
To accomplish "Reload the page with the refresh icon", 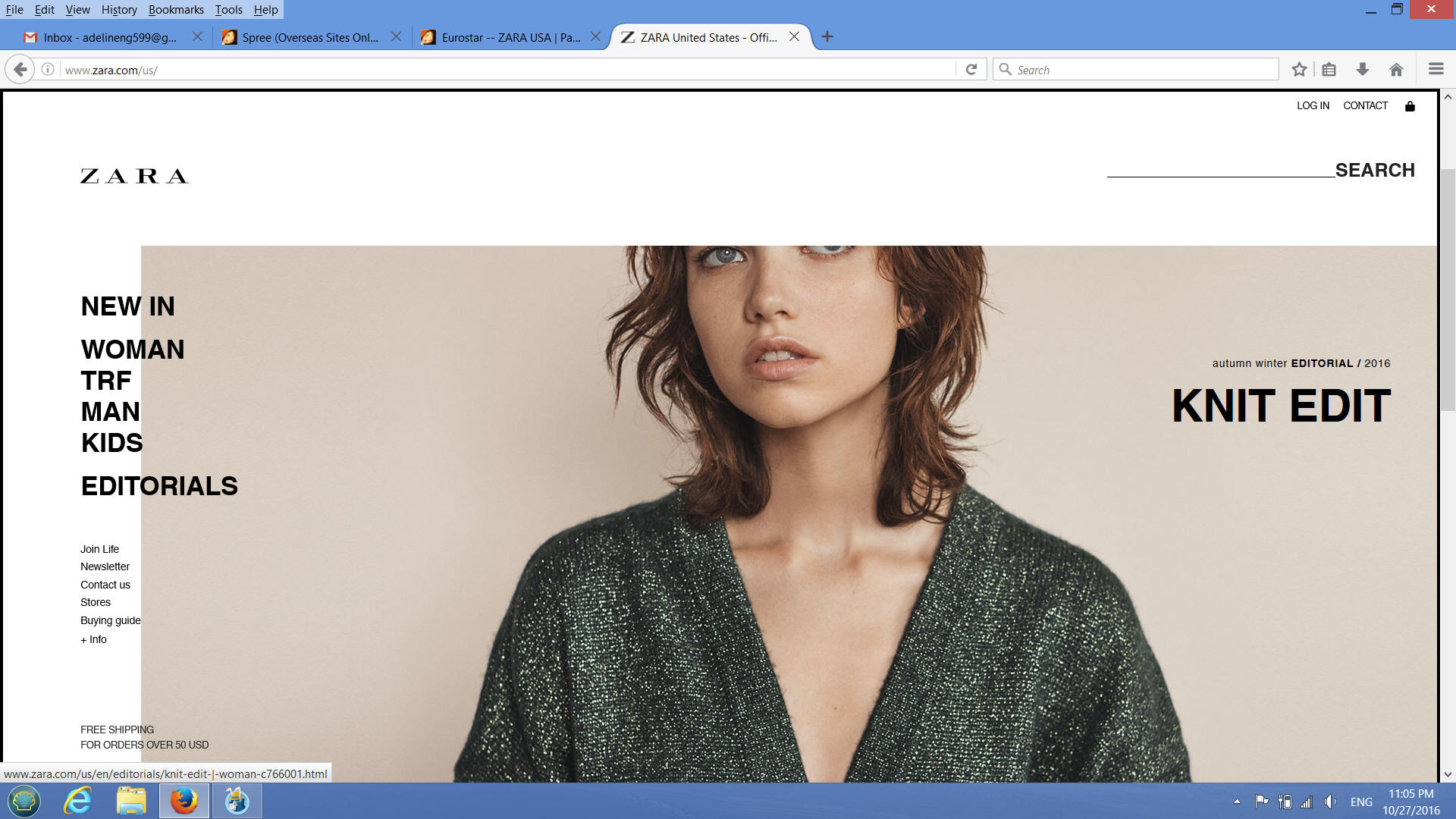I will click(x=971, y=70).
